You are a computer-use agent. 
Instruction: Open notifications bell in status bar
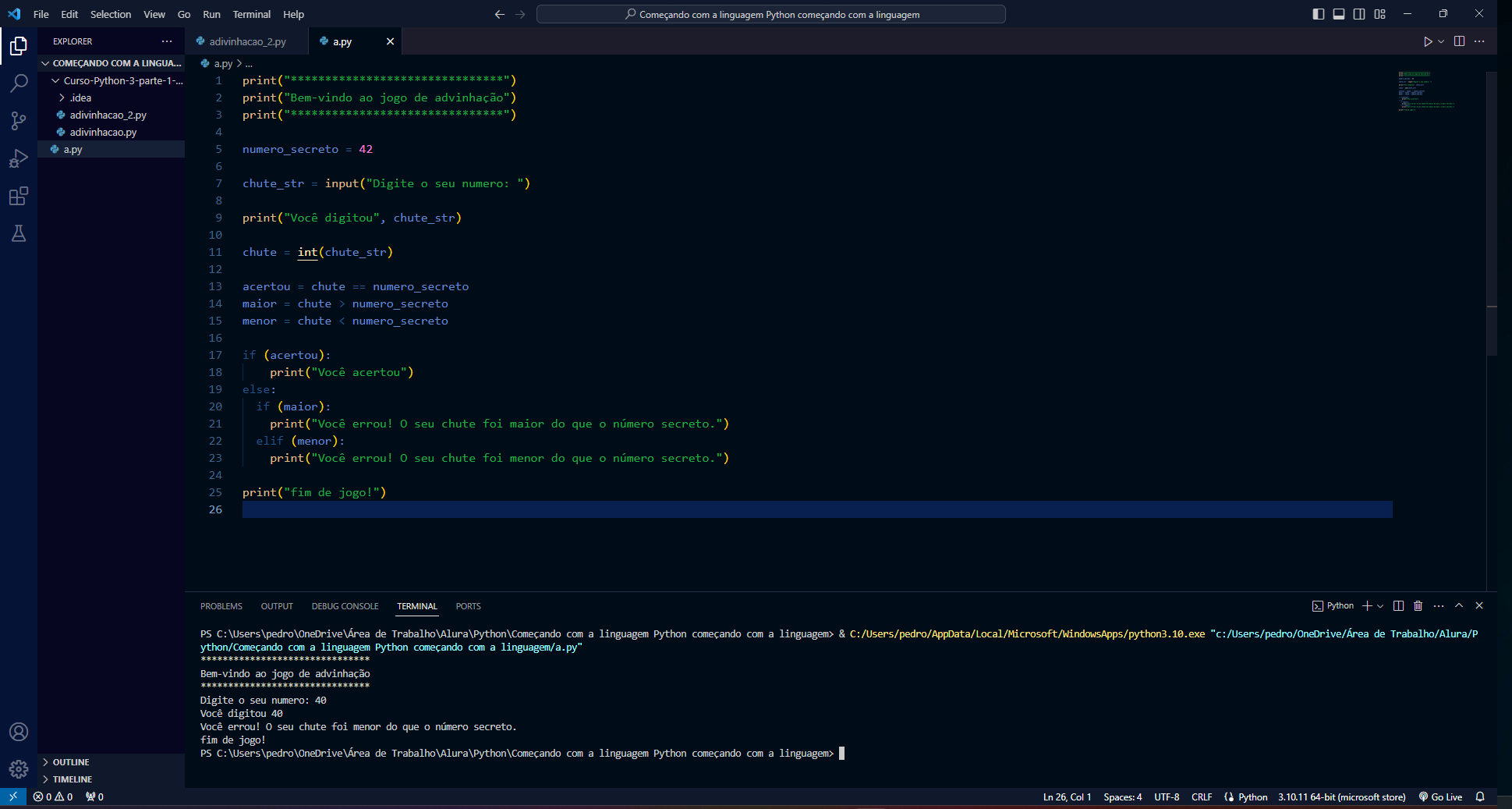click(x=1480, y=797)
